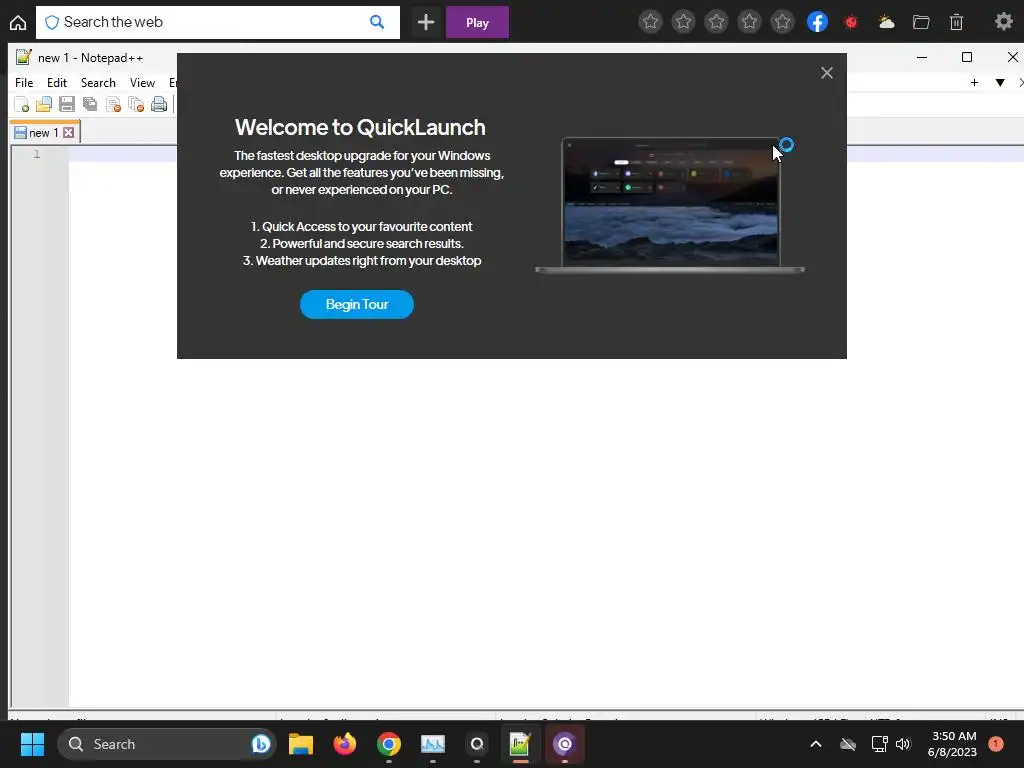Image resolution: width=1024 pixels, height=768 pixels.
Task: Click the laptop preview image in welcome dialog
Action: click(670, 205)
